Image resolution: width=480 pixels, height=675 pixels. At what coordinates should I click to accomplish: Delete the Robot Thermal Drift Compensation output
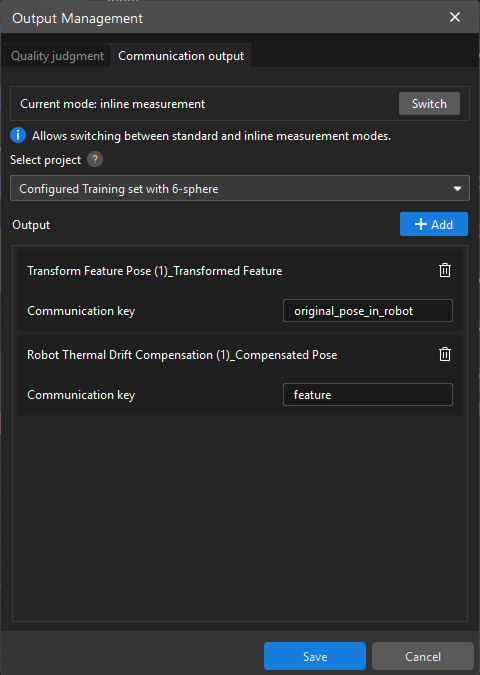point(445,354)
